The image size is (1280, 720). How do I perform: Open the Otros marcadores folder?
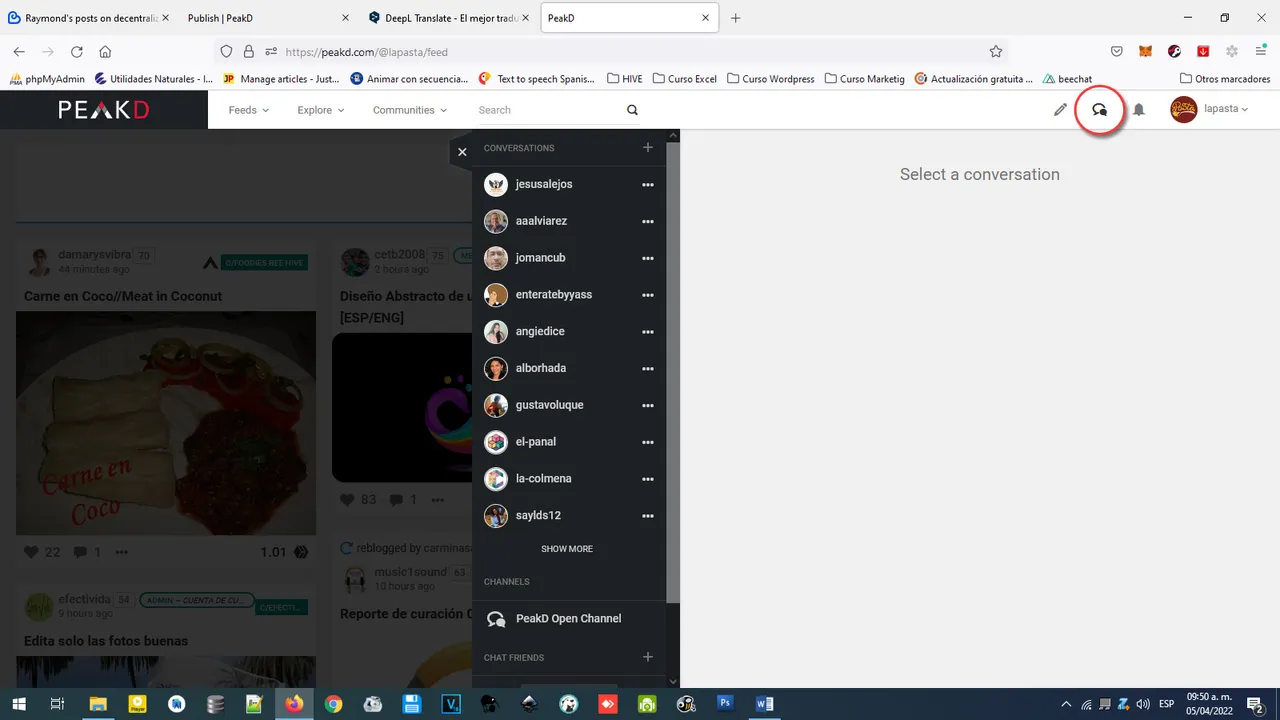pos(1225,79)
